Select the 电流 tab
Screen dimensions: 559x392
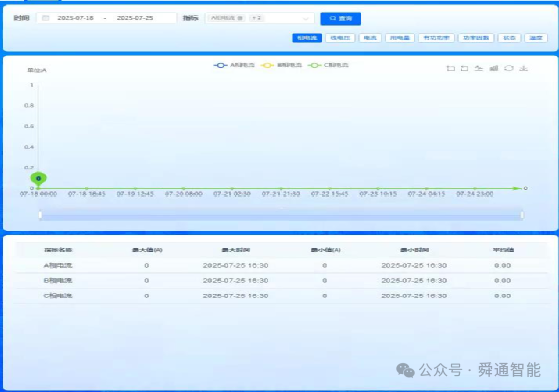click(x=370, y=38)
